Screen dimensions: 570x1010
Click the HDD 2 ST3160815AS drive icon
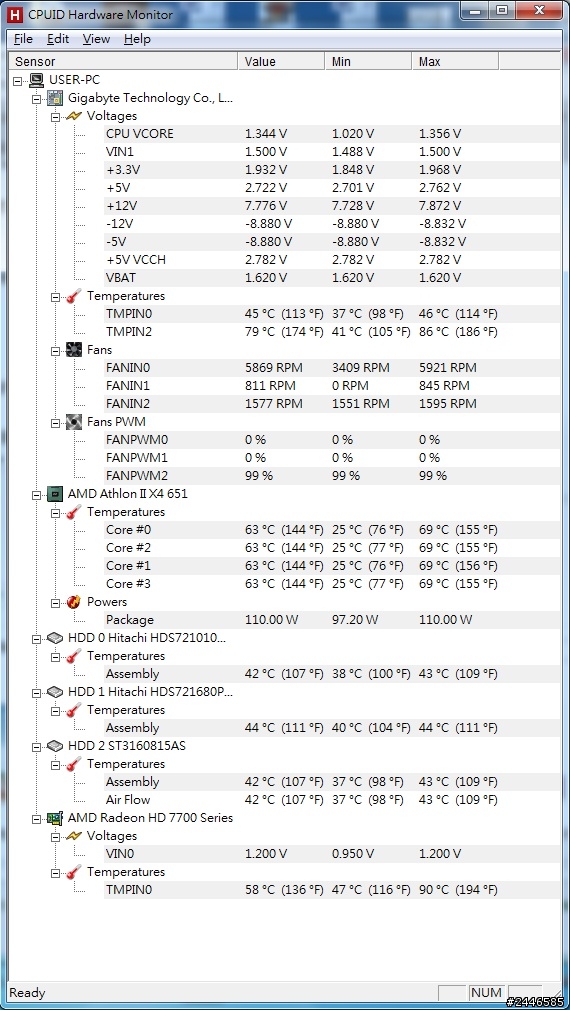point(55,746)
